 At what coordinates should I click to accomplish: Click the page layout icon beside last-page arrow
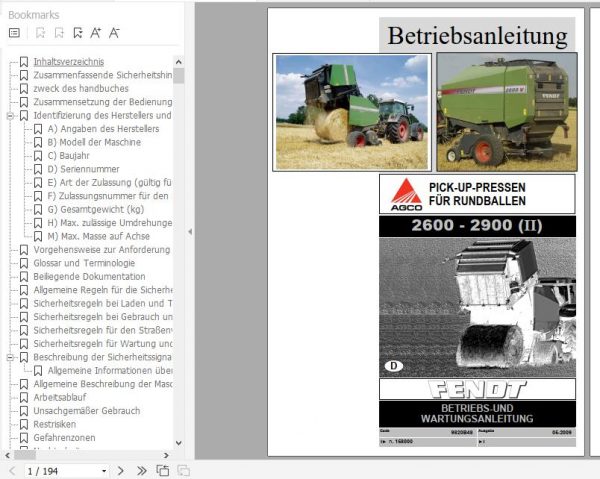coord(163,471)
